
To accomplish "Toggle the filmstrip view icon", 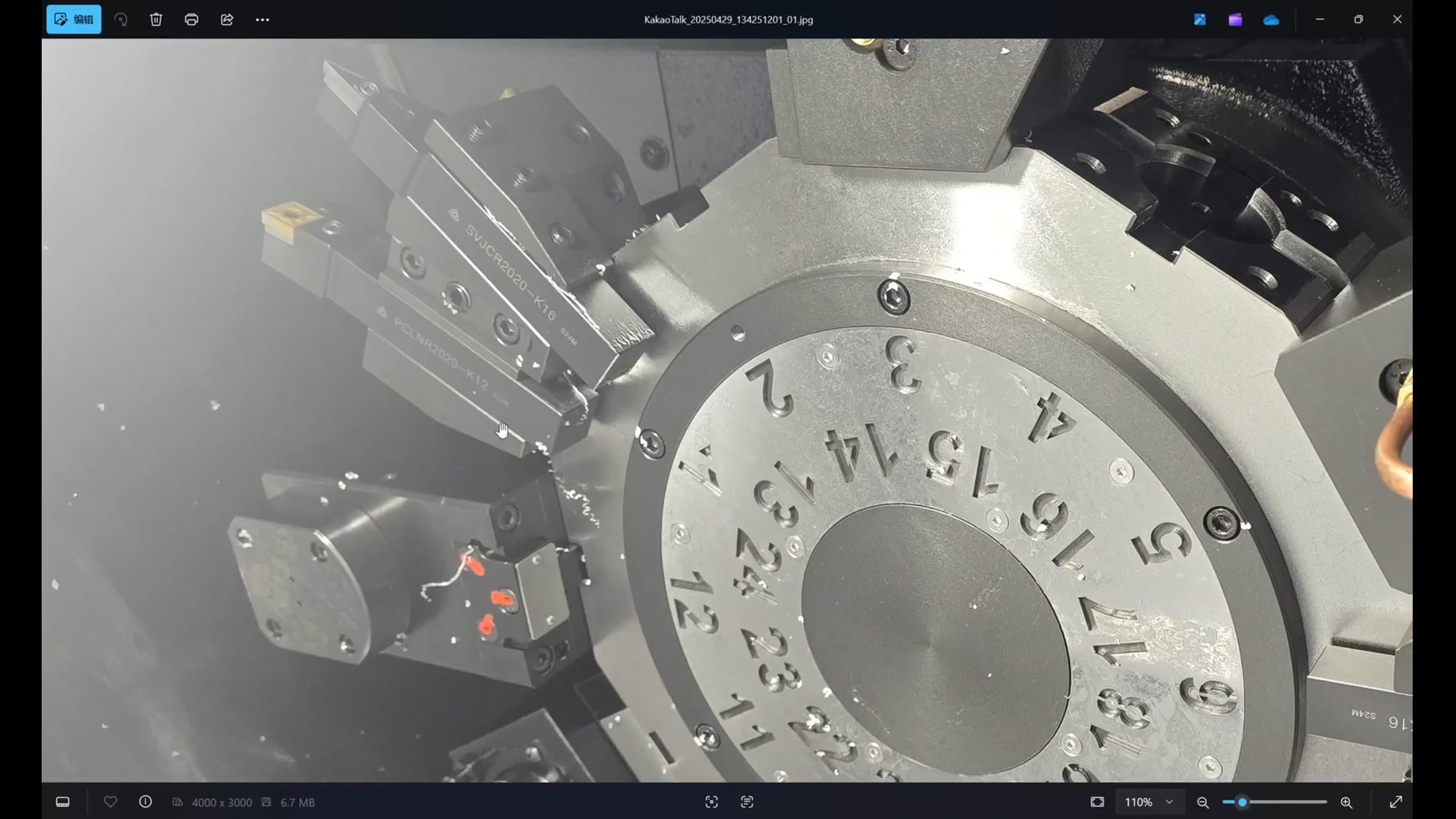I will [62, 802].
